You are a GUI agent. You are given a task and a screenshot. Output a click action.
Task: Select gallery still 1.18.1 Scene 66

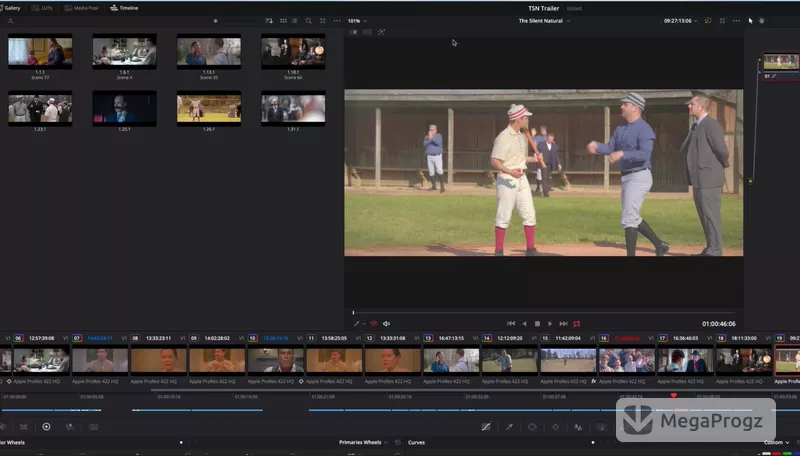pyautogui.click(x=293, y=52)
